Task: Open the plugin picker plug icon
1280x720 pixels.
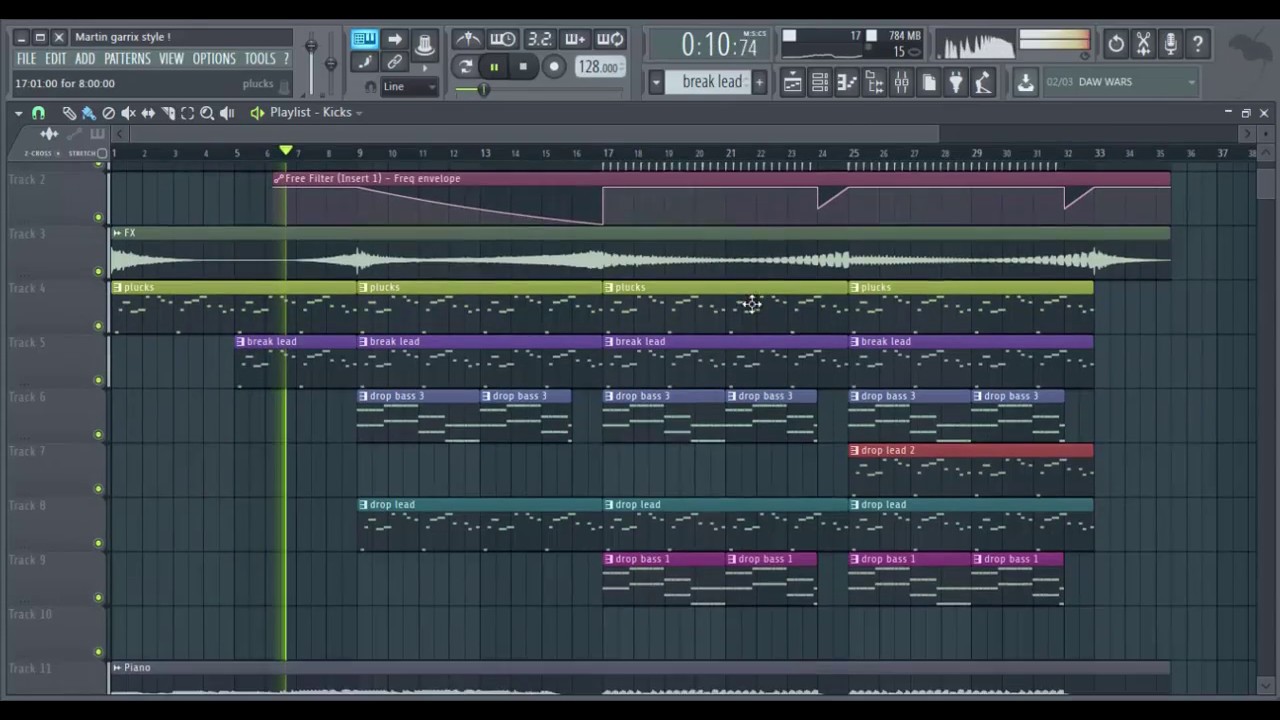Action: (x=956, y=83)
